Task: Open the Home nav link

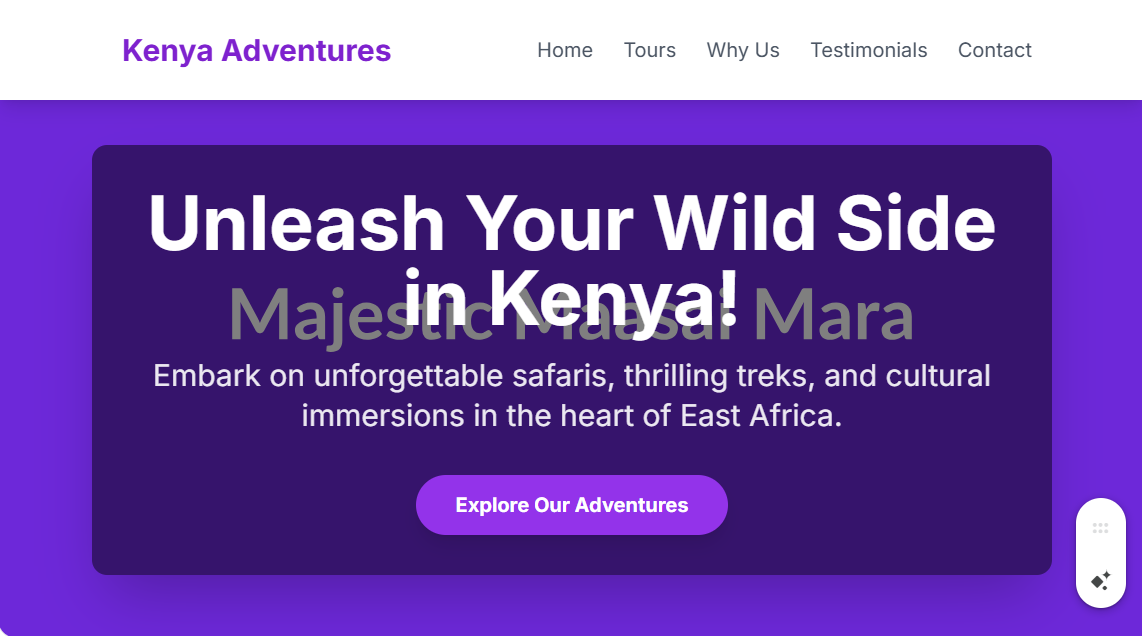Action: click(x=565, y=50)
